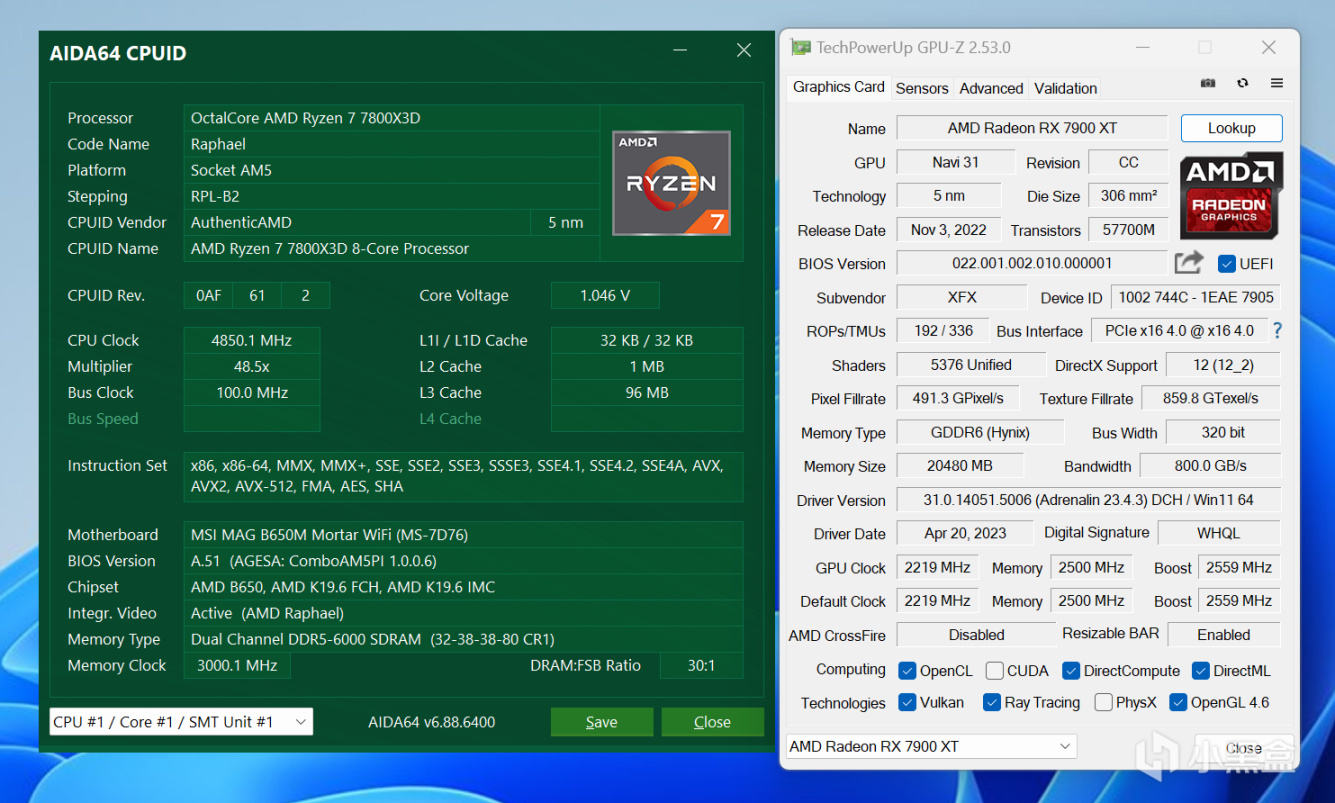Click the GPU-Z title bar app icon
1335x803 pixels.
click(801, 47)
